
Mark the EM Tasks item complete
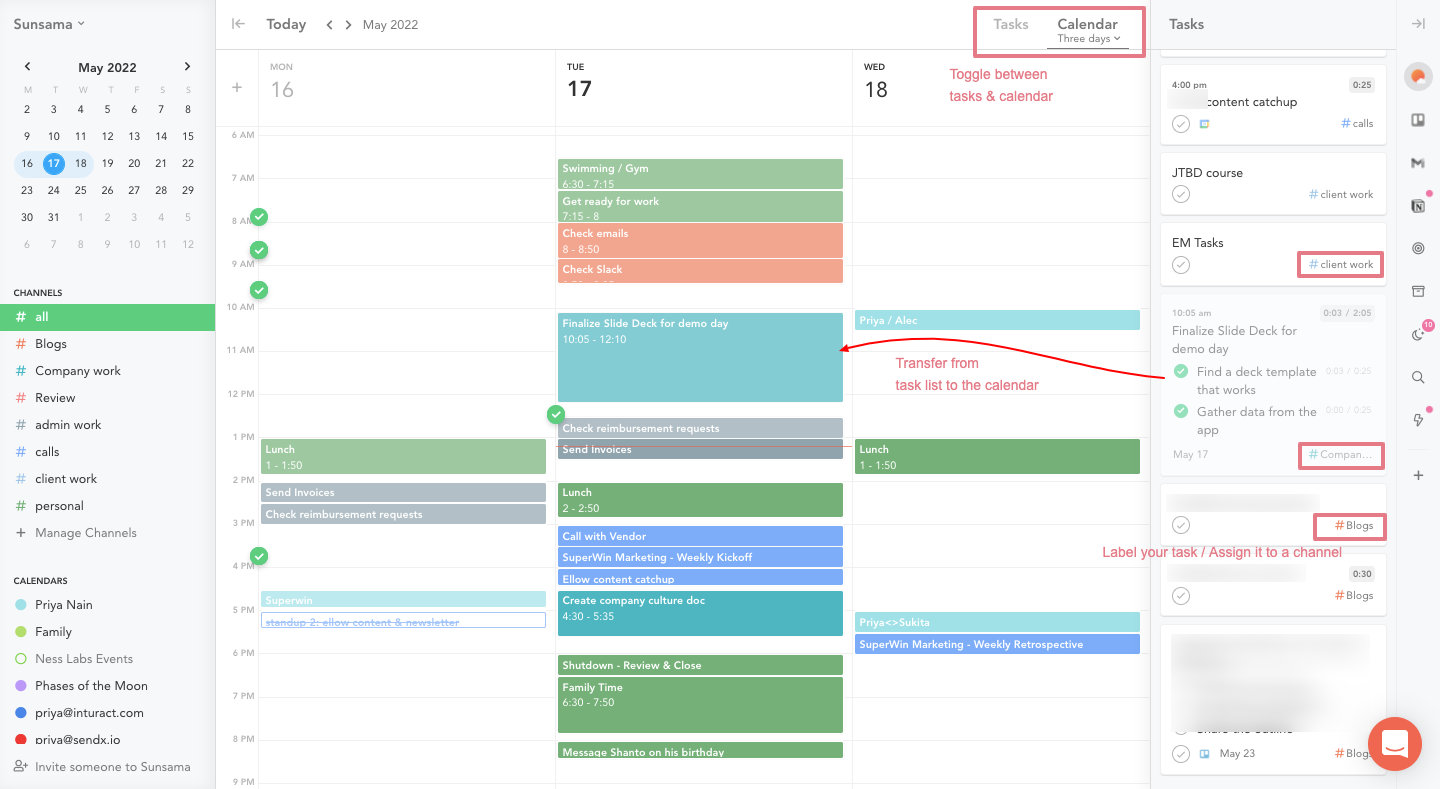(1181, 264)
